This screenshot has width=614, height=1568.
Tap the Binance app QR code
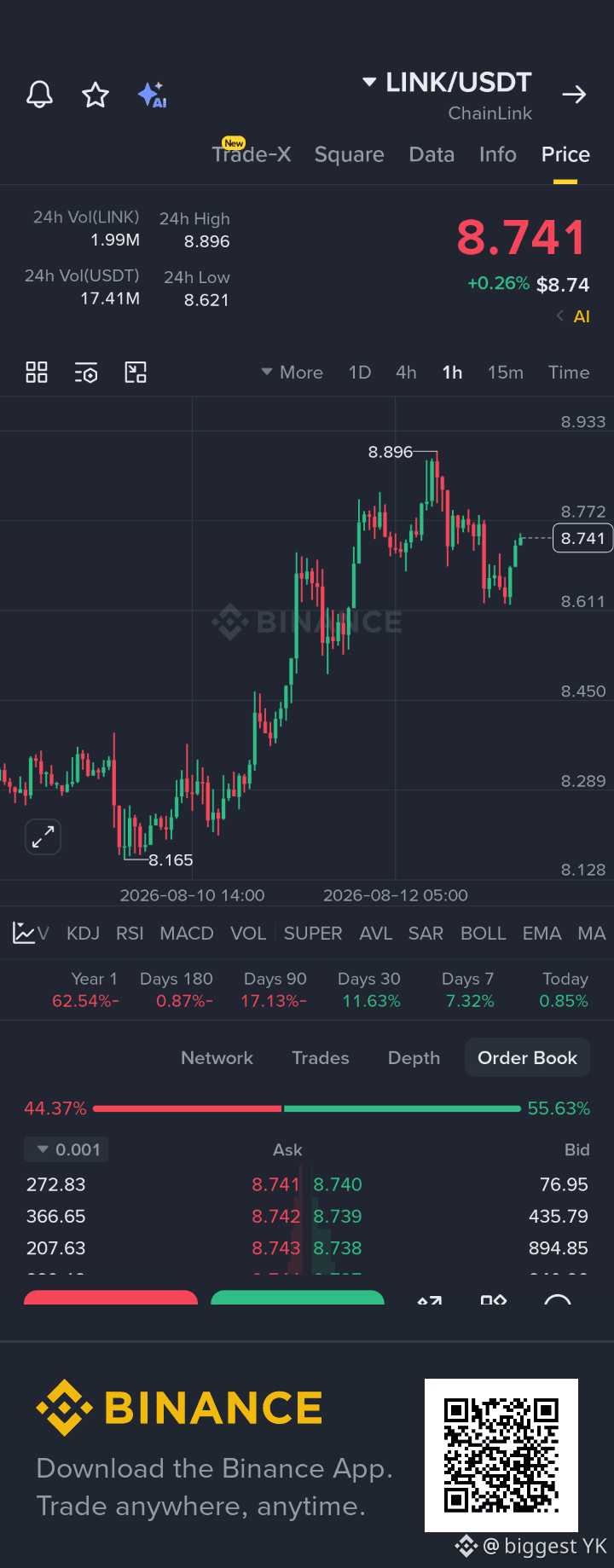[x=501, y=1455]
